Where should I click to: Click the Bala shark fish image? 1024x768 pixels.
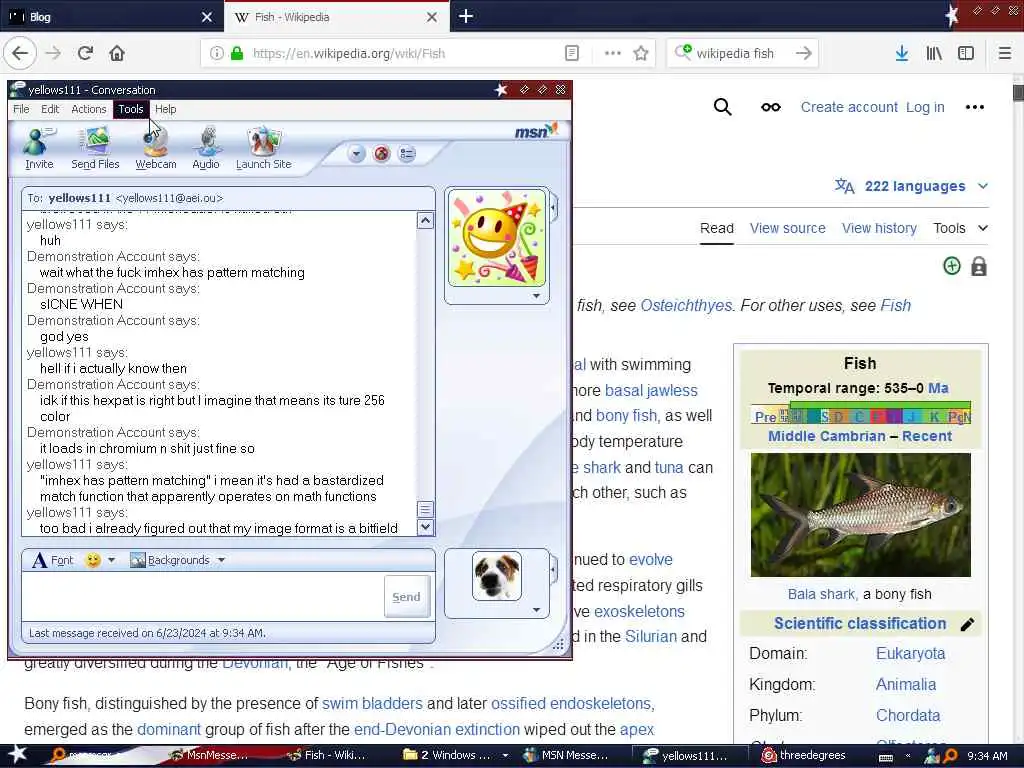860,515
